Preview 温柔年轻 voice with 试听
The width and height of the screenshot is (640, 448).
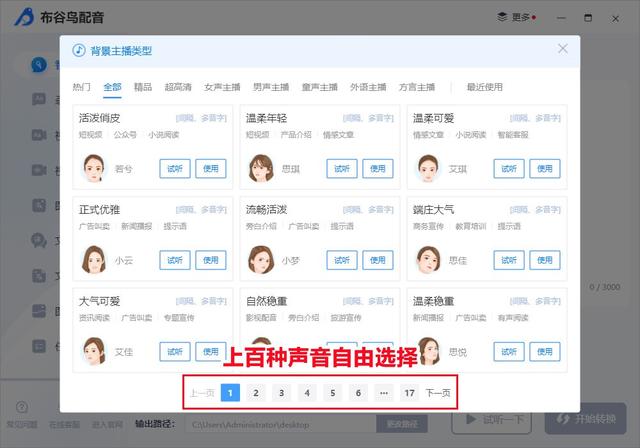pos(342,169)
